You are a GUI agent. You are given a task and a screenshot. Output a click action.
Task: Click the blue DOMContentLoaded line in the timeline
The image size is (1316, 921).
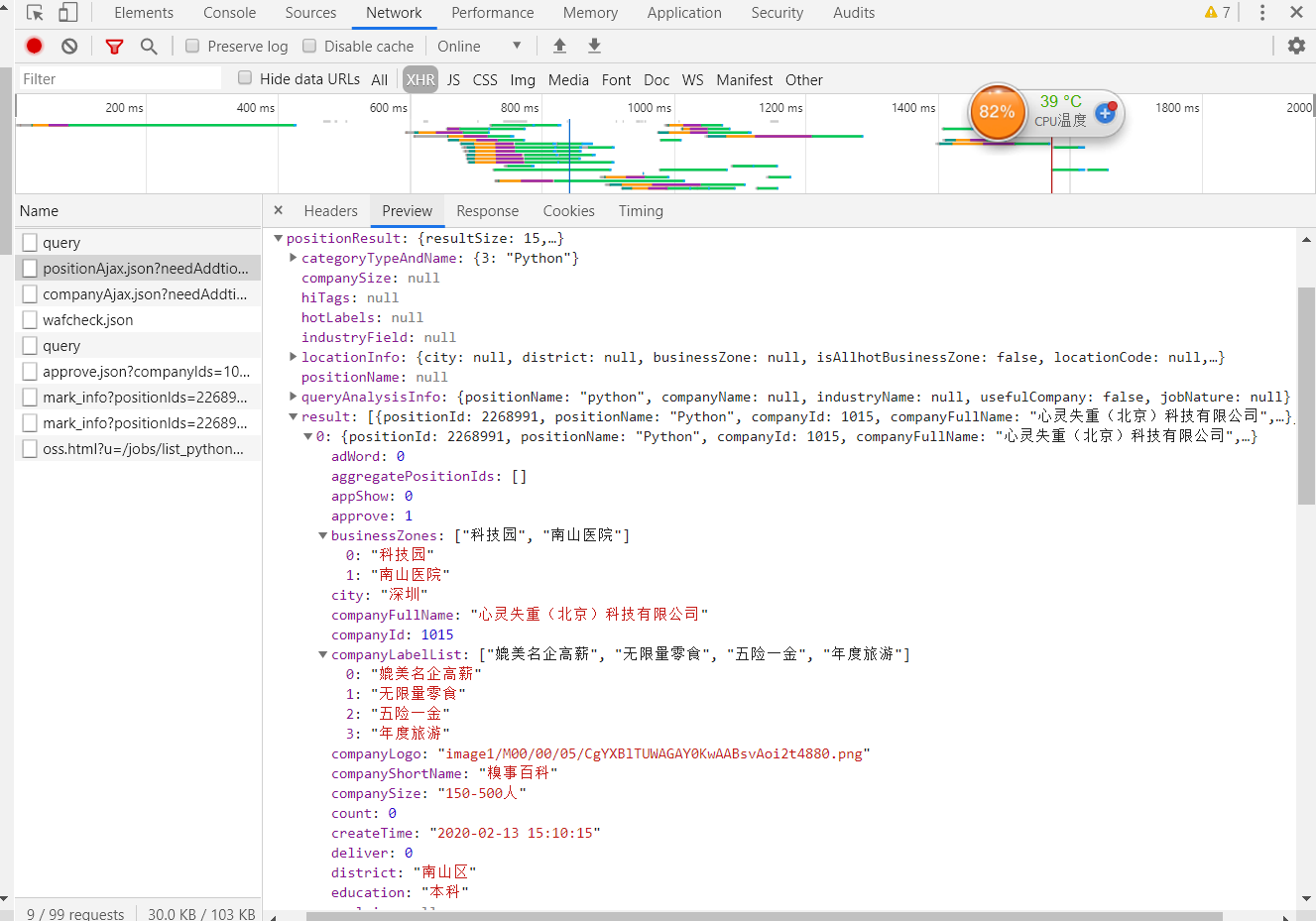[569, 155]
